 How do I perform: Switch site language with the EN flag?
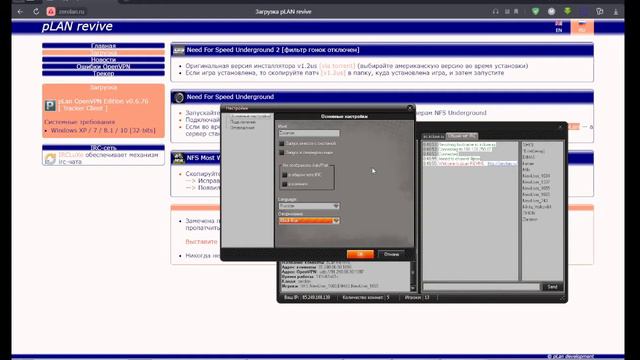[x=559, y=27]
